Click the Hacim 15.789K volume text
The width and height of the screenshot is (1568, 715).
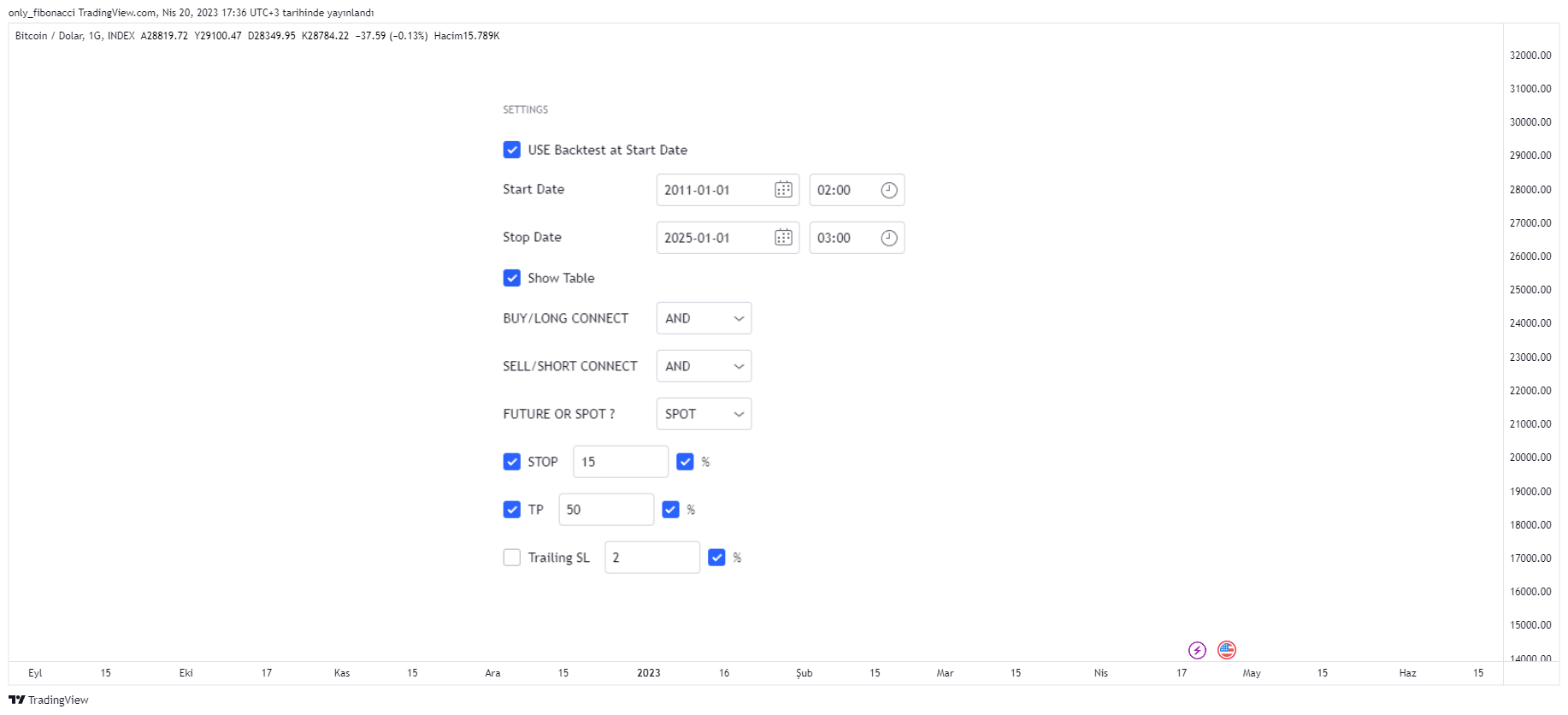coord(467,36)
